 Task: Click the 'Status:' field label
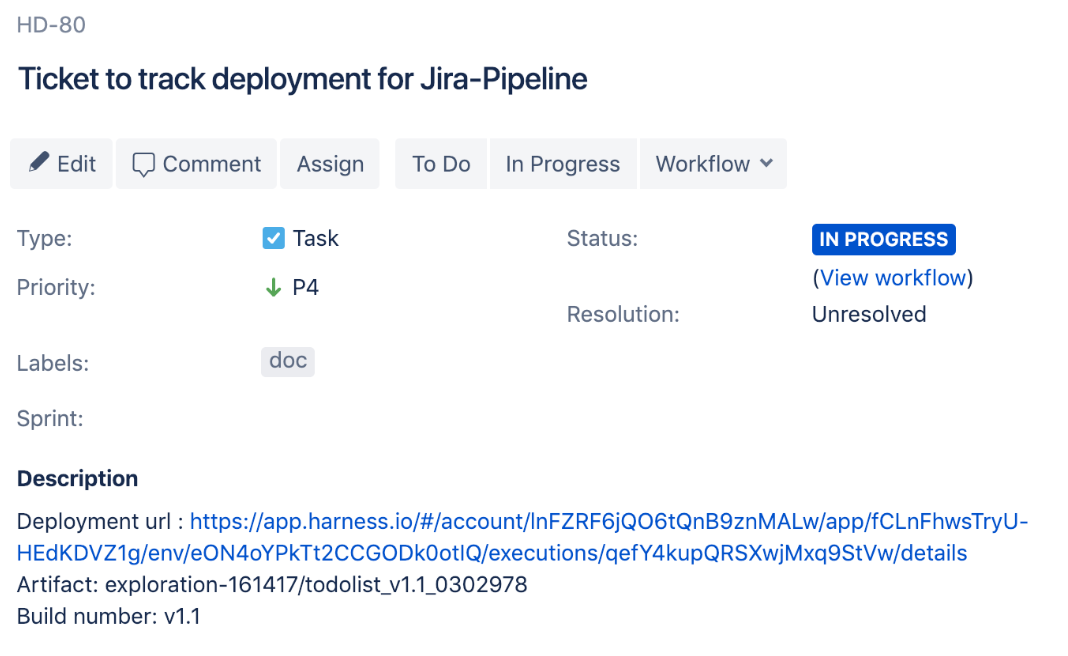(x=602, y=238)
